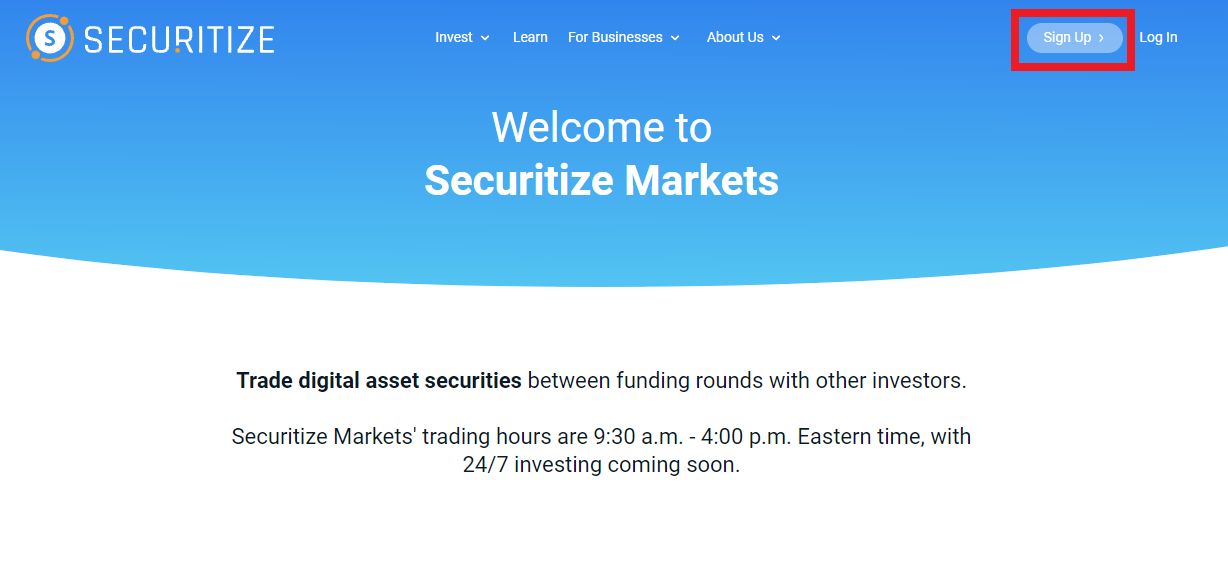Click the SECURITIZE wordmark in header

click(x=179, y=39)
